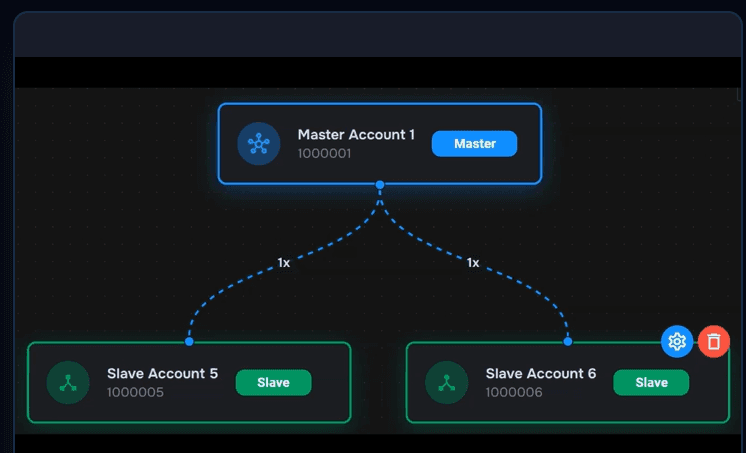Select the 1x multiplier label on left connection

pos(284,263)
